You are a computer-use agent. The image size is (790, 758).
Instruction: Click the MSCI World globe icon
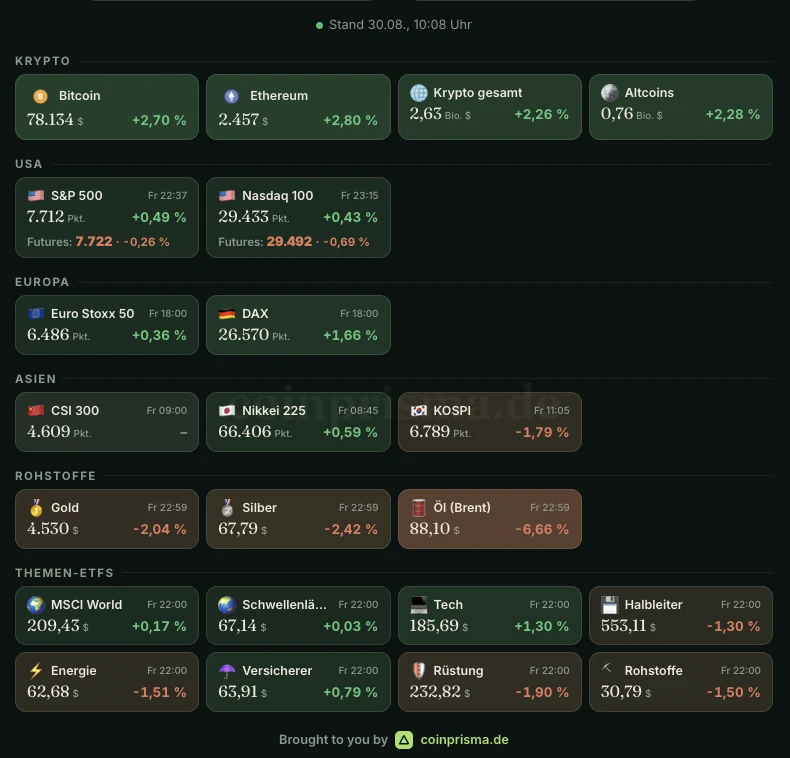[x=36, y=604]
